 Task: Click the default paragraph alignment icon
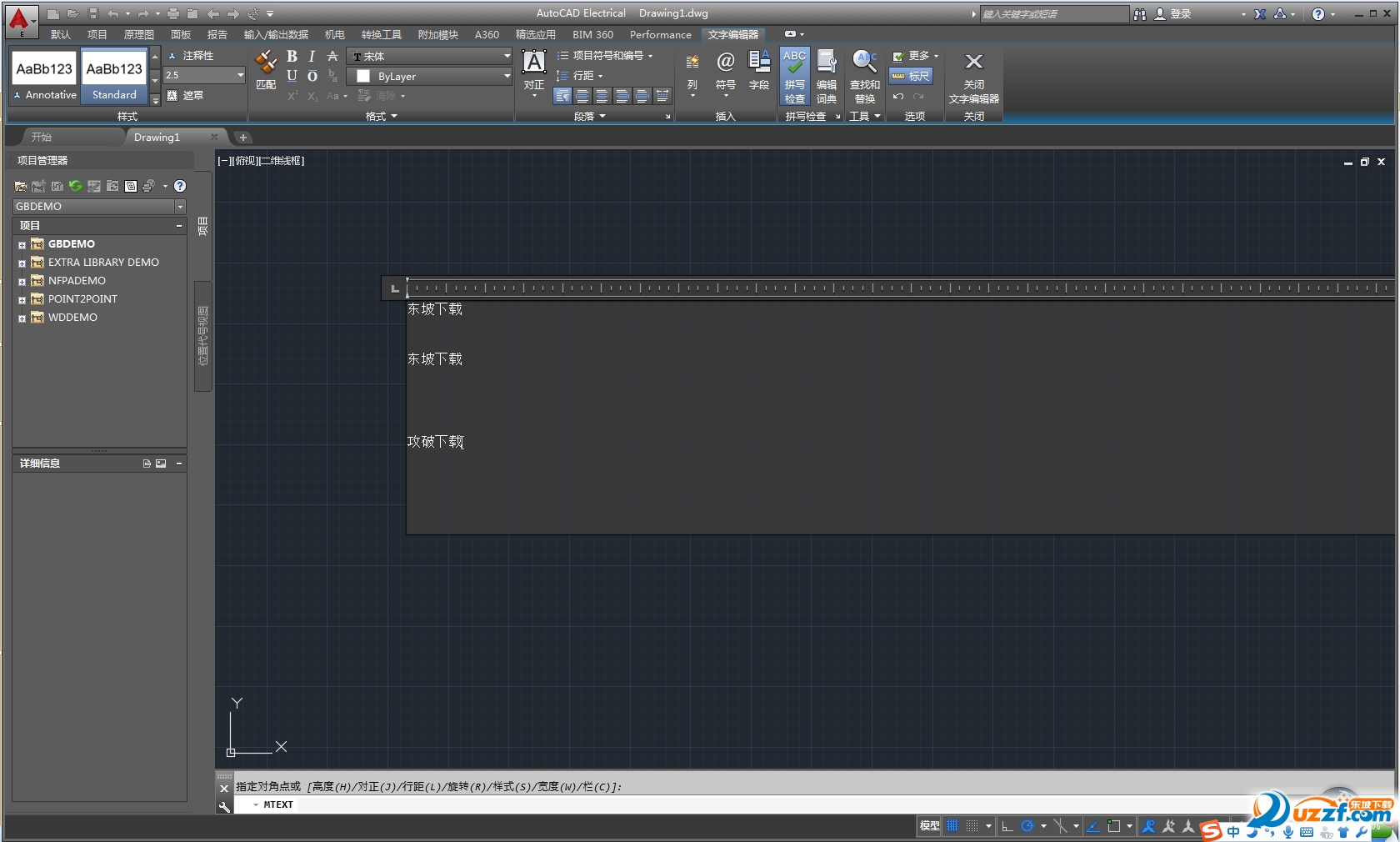[562, 96]
